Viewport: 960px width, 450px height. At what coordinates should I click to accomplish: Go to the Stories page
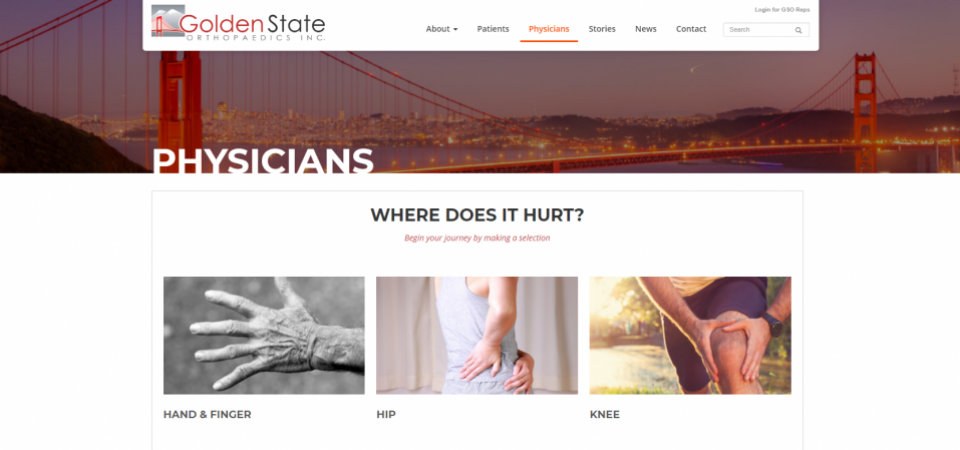click(602, 29)
